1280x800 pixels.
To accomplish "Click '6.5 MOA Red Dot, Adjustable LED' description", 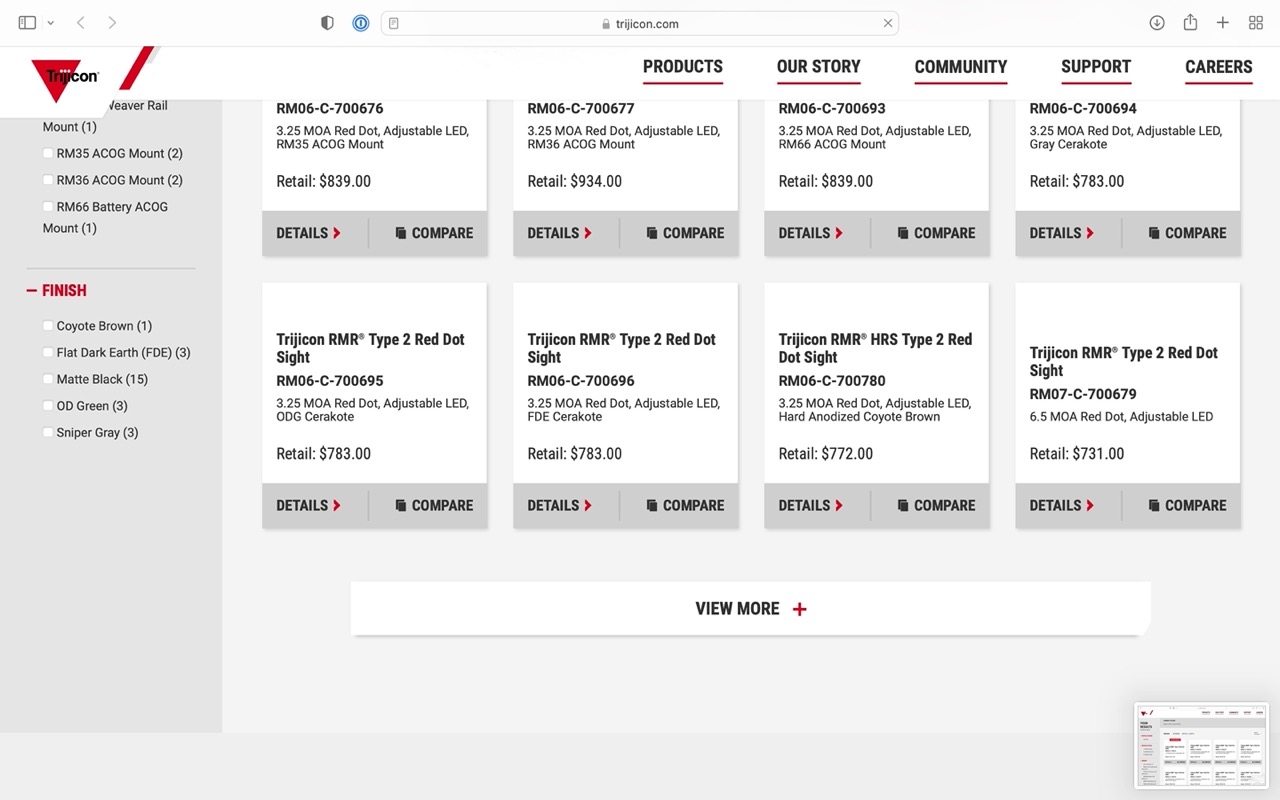I will [1121, 417].
